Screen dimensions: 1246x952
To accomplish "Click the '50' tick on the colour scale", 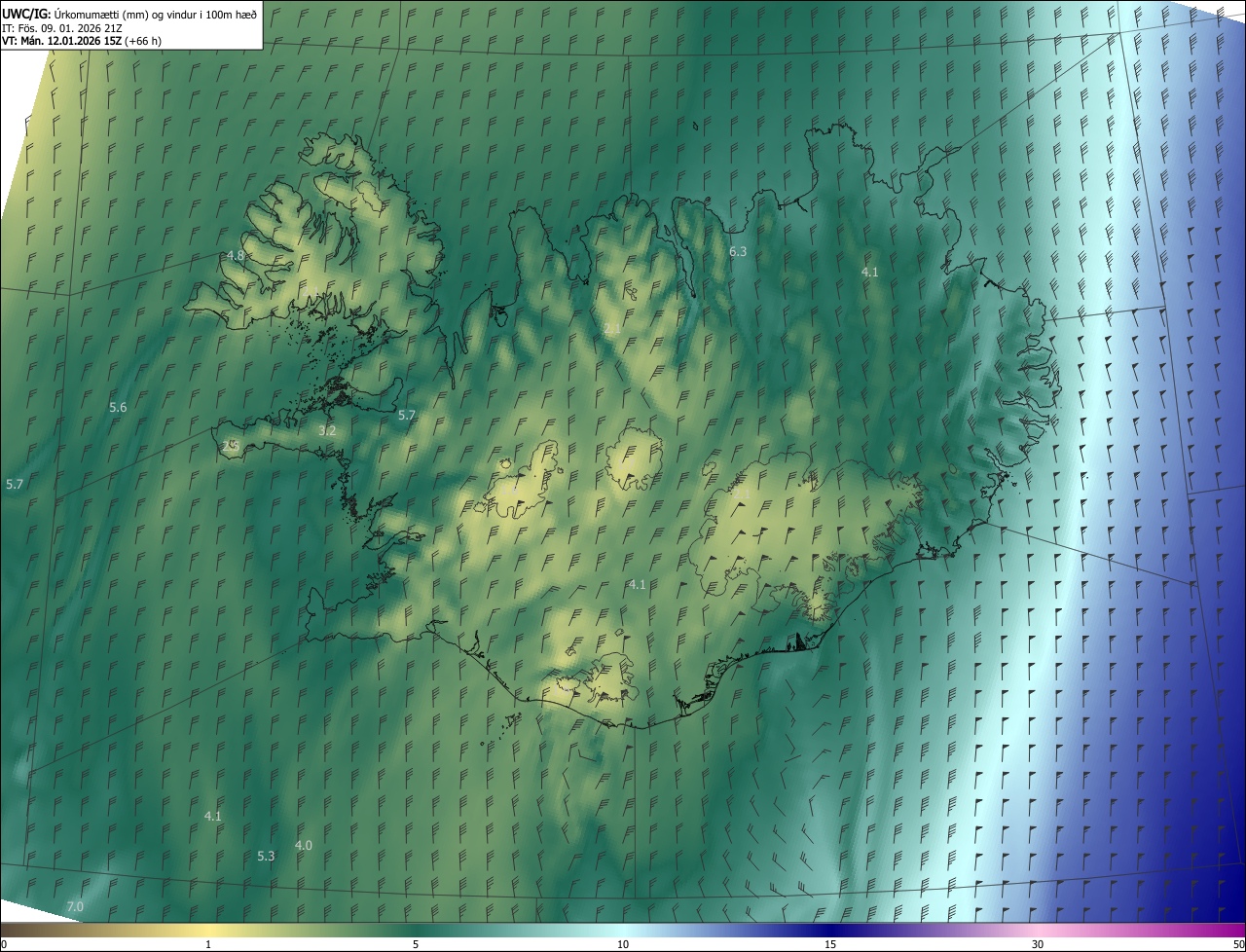I will pos(1238,944).
